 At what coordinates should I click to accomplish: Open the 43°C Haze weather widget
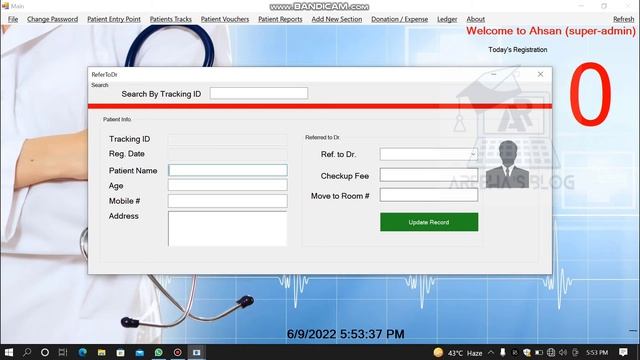click(458, 353)
